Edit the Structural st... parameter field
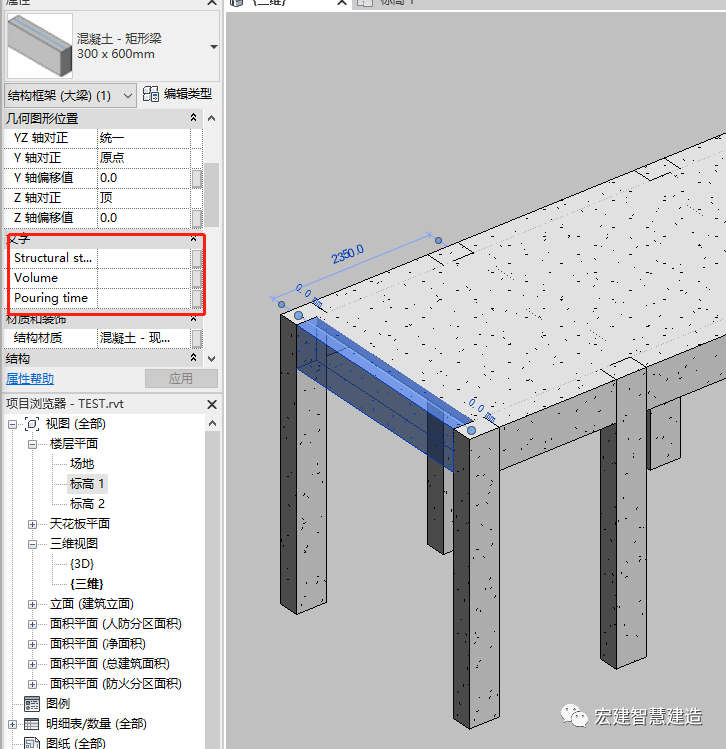Screen dimensions: 726x749 144,258
